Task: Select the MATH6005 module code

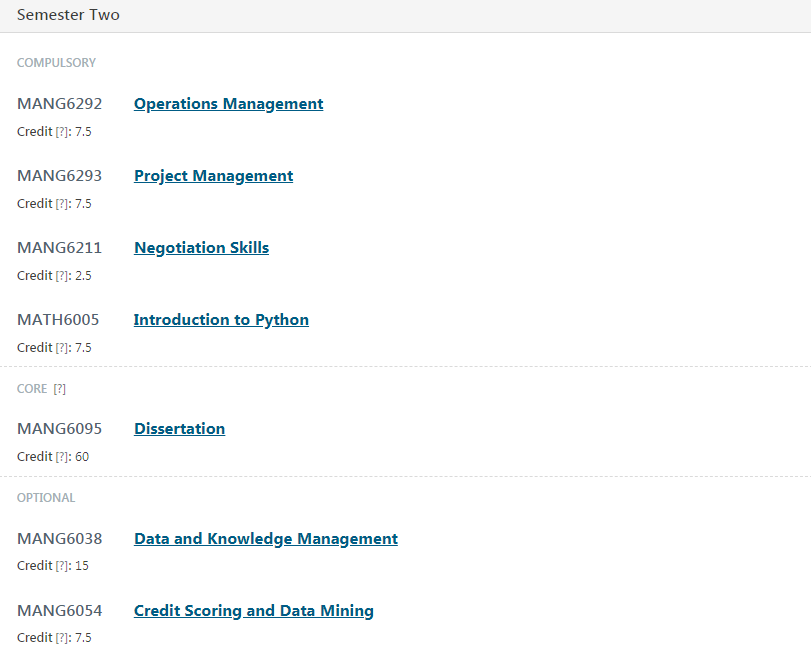Action: [x=58, y=320]
